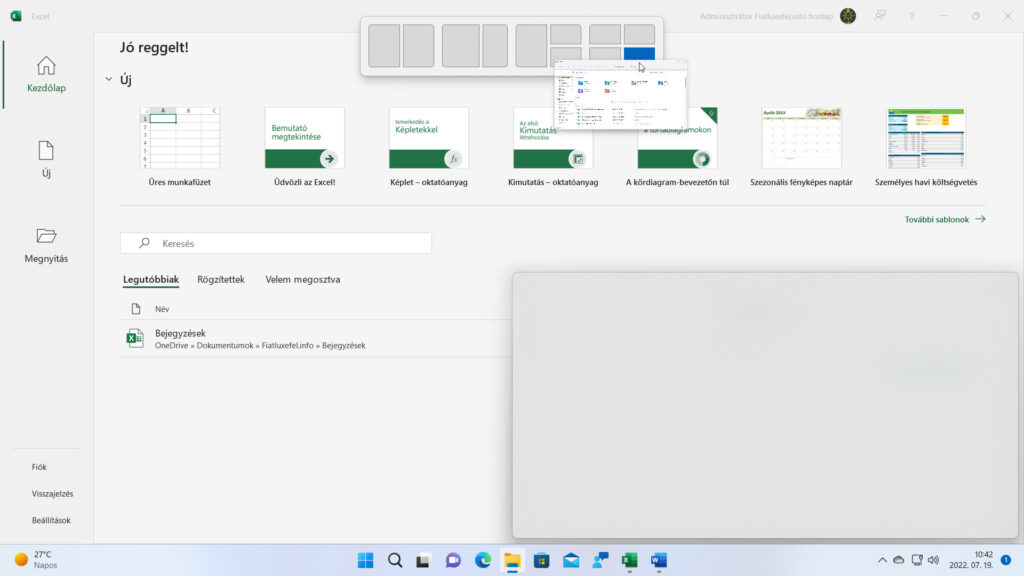Open Beállítások in the sidebar
Screen dimensions: 1024x576
click(51, 520)
